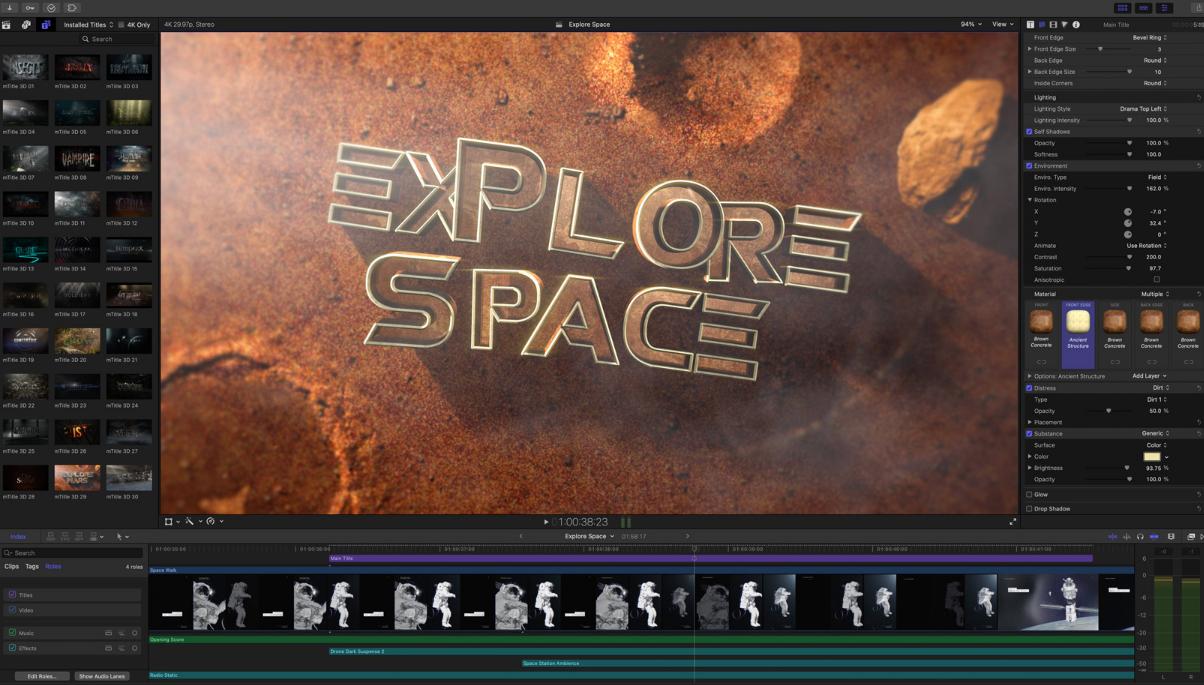Open the Retime menu icon under the viewer
Viewport: 1204px width, 685px height.
tap(210, 521)
